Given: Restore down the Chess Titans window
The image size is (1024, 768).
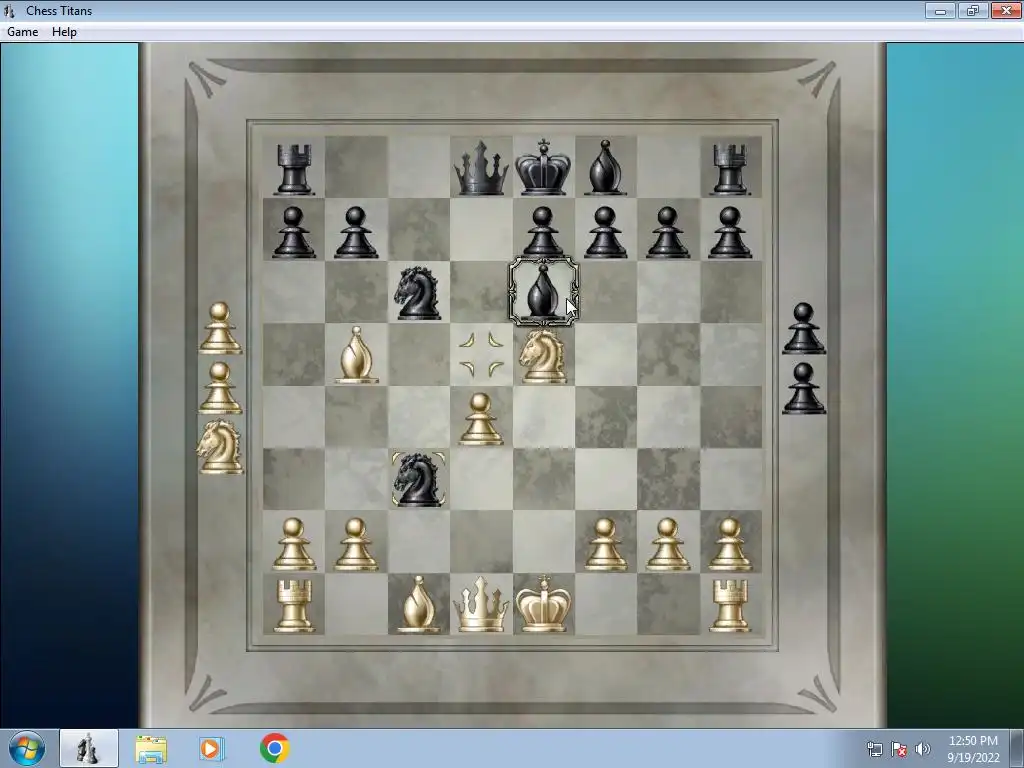Looking at the screenshot, I should click(x=973, y=10).
